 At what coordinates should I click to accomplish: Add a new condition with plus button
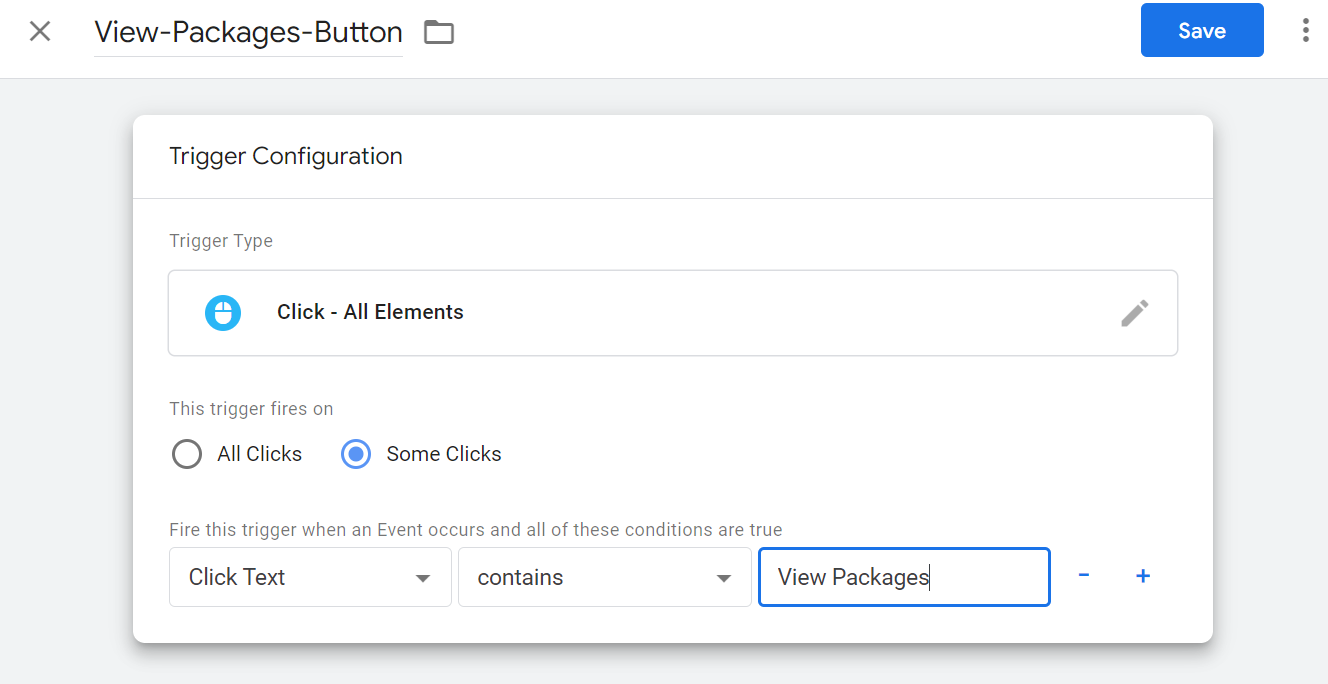[x=1143, y=576]
